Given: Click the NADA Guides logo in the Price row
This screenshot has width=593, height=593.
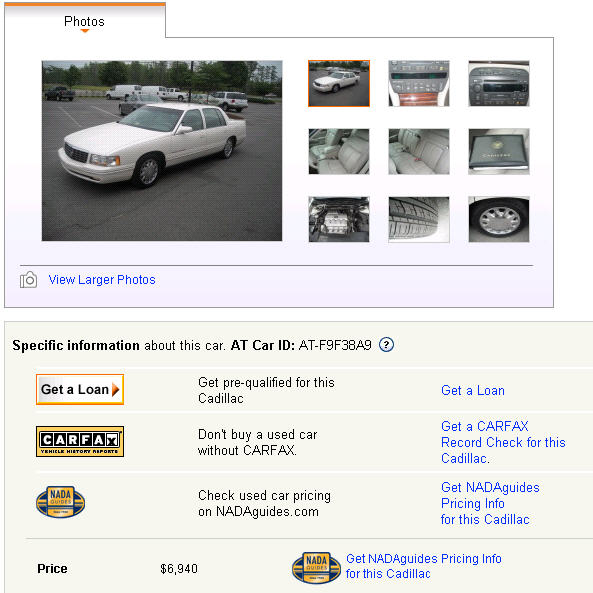Looking at the screenshot, I should 316,567.
